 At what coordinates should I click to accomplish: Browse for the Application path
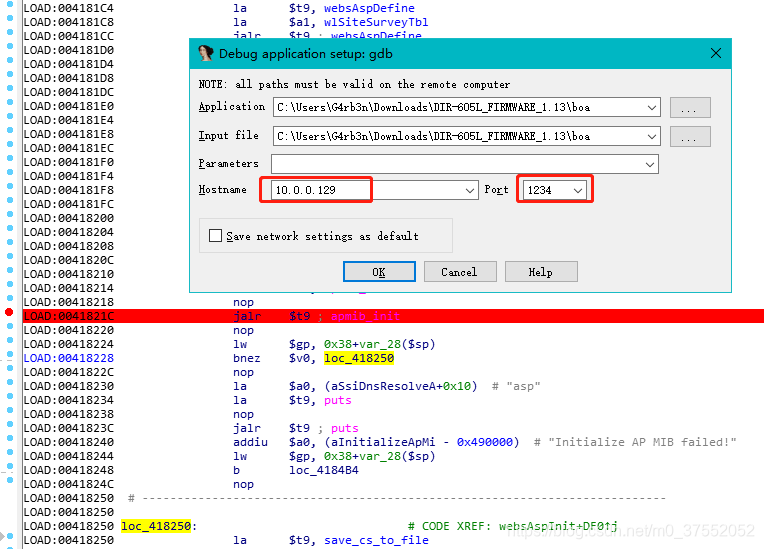click(690, 108)
